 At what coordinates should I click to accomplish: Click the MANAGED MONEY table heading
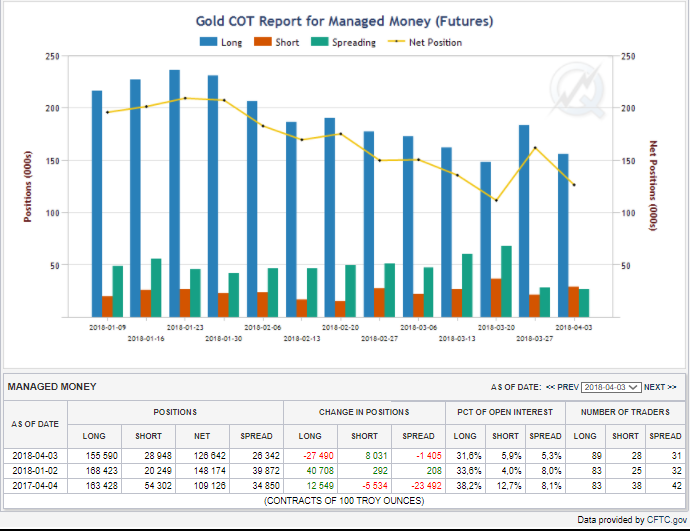52,387
